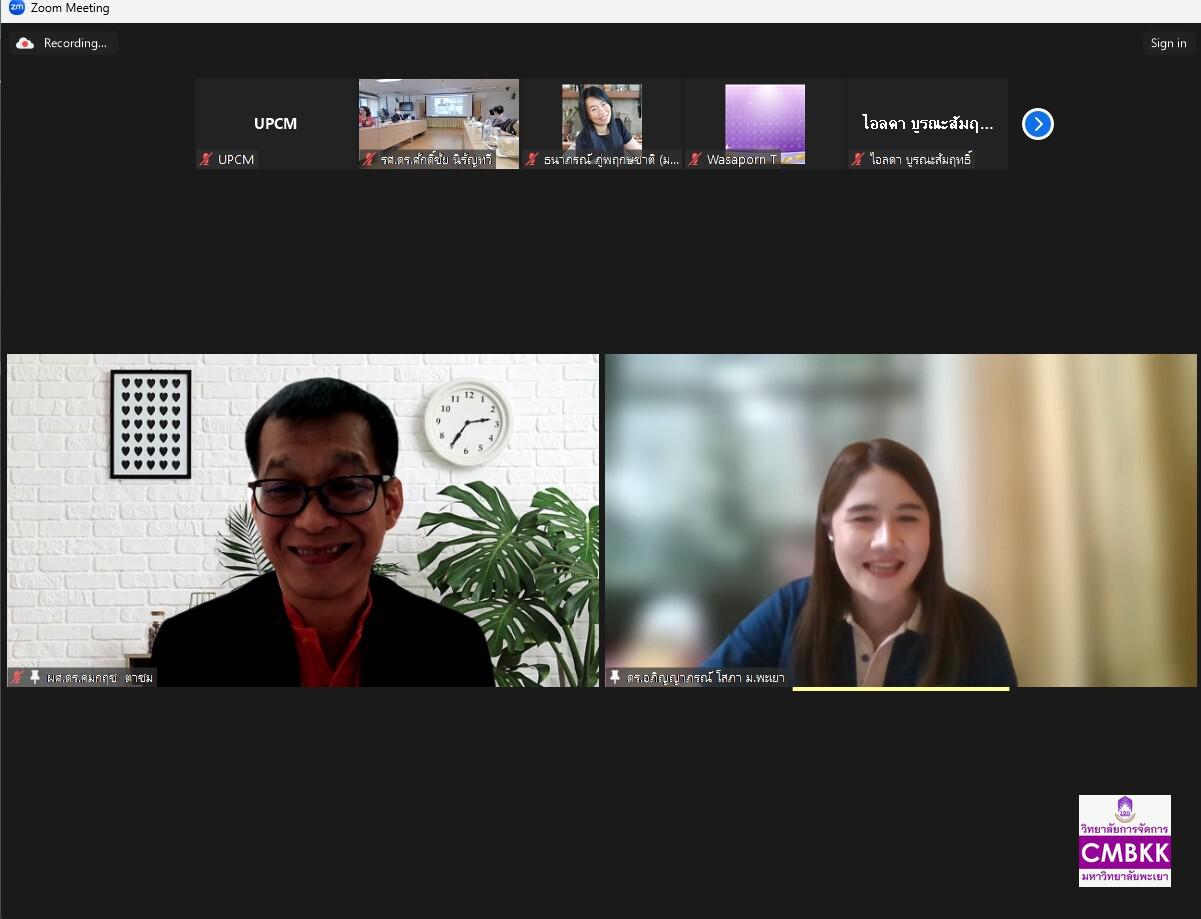Click muted mic icon on conference room tile
This screenshot has width=1201, height=919.
click(x=369, y=159)
